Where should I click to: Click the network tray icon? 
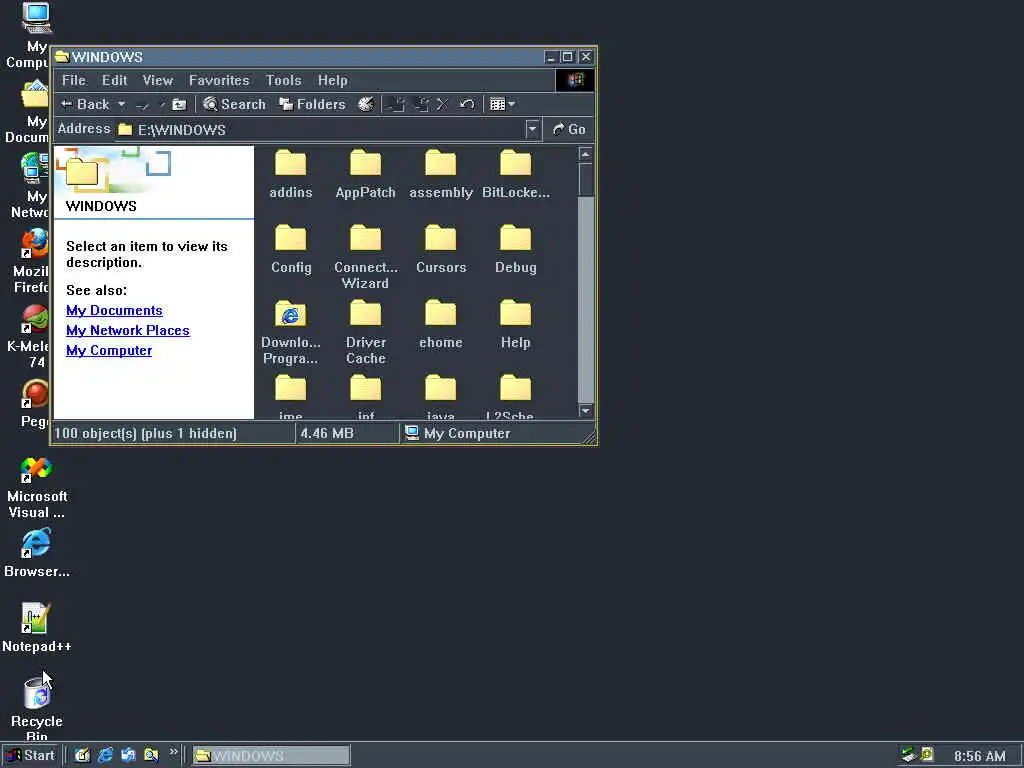pyautogui.click(x=908, y=755)
